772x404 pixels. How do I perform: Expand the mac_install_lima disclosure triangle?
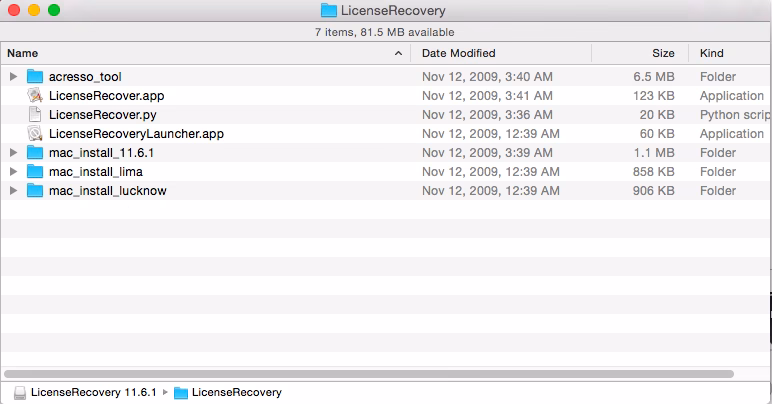click(x=13, y=172)
